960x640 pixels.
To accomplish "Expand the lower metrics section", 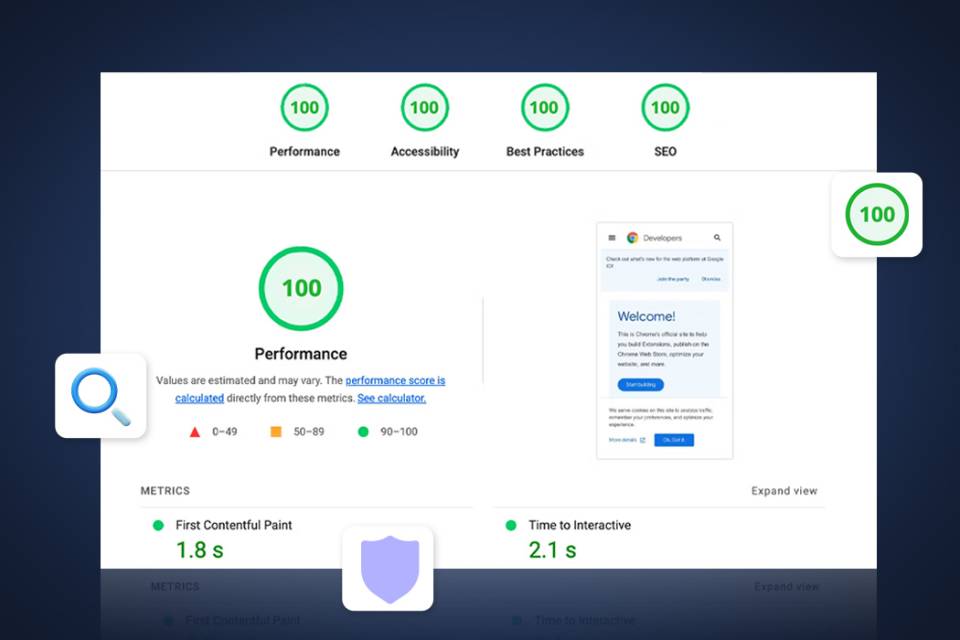I will tap(786, 587).
